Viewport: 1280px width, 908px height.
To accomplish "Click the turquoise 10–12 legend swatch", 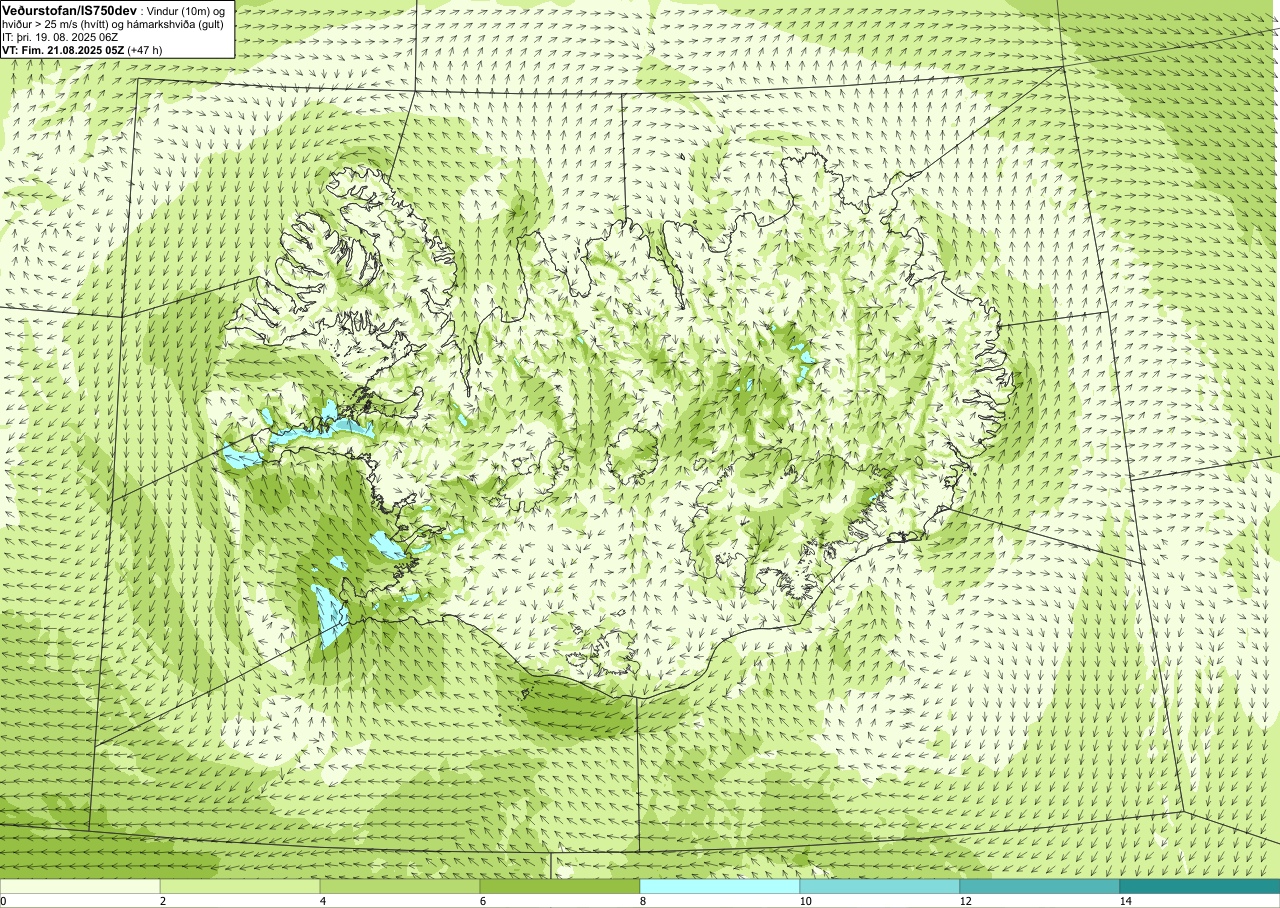I will [880, 886].
